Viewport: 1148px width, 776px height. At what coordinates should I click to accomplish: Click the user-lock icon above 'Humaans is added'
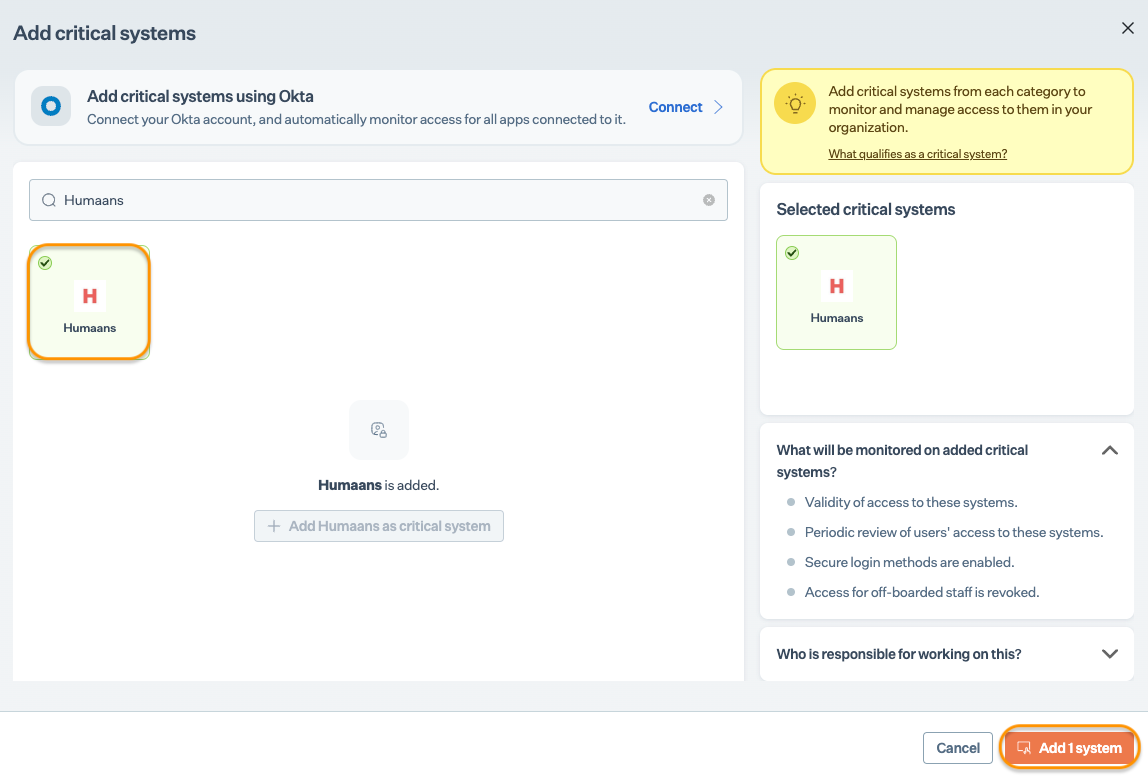pyautogui.click(x=379, y=430)
